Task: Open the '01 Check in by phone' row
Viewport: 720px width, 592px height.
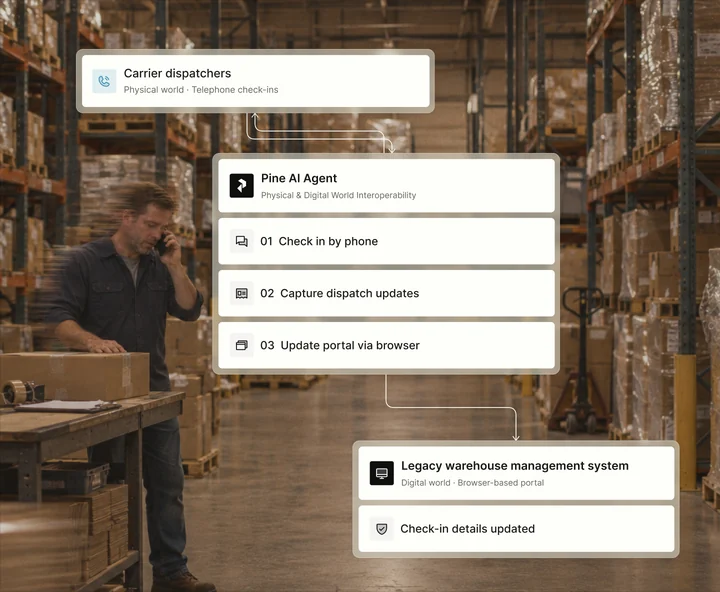Action: coord(386,241)
